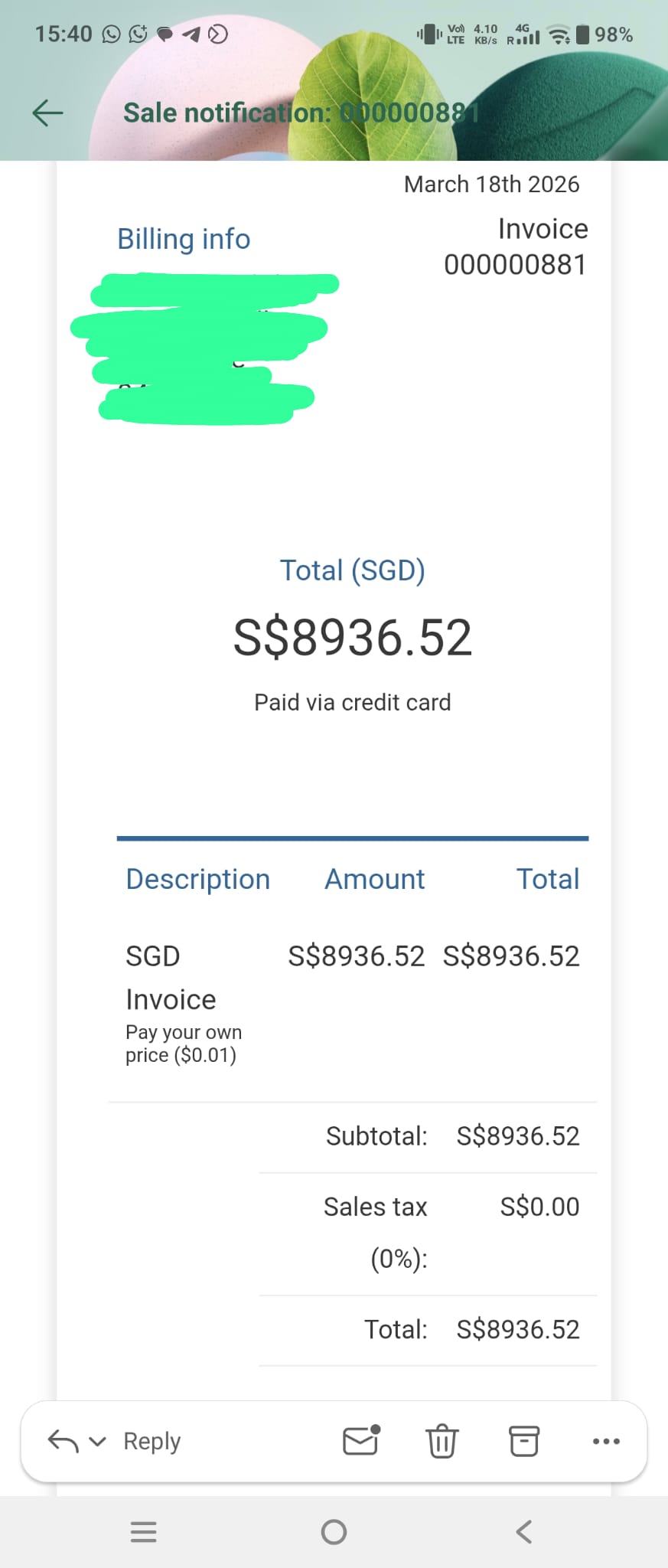
Task: Open Android recent apps button
Action: point(143,1531)
